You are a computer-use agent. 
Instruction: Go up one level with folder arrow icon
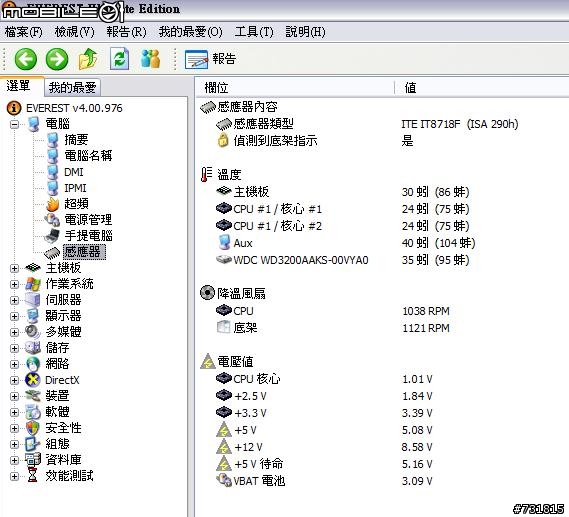coord(88,59)
